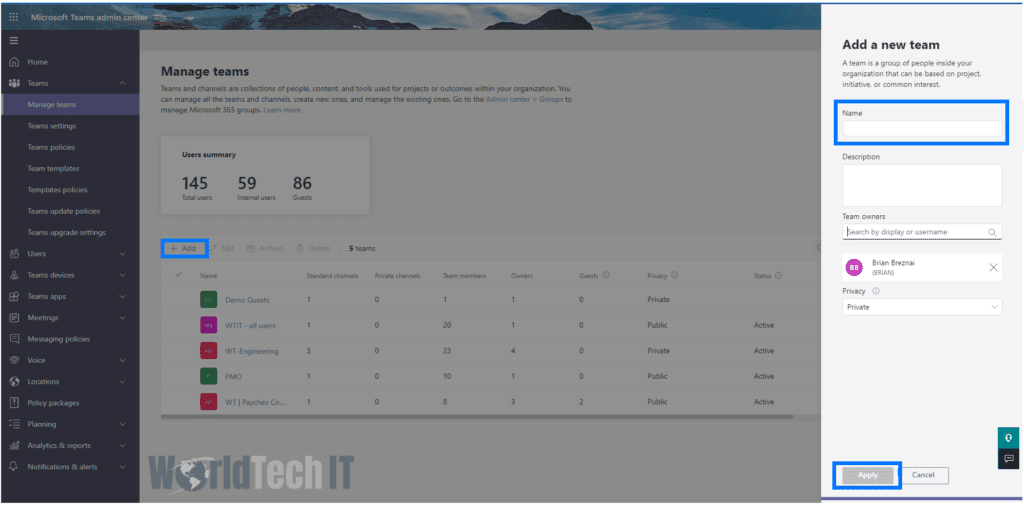Collapse the navigation hamburger menu
The width and height of the screenshot is (1024, 505).
(x=14, y=41)
